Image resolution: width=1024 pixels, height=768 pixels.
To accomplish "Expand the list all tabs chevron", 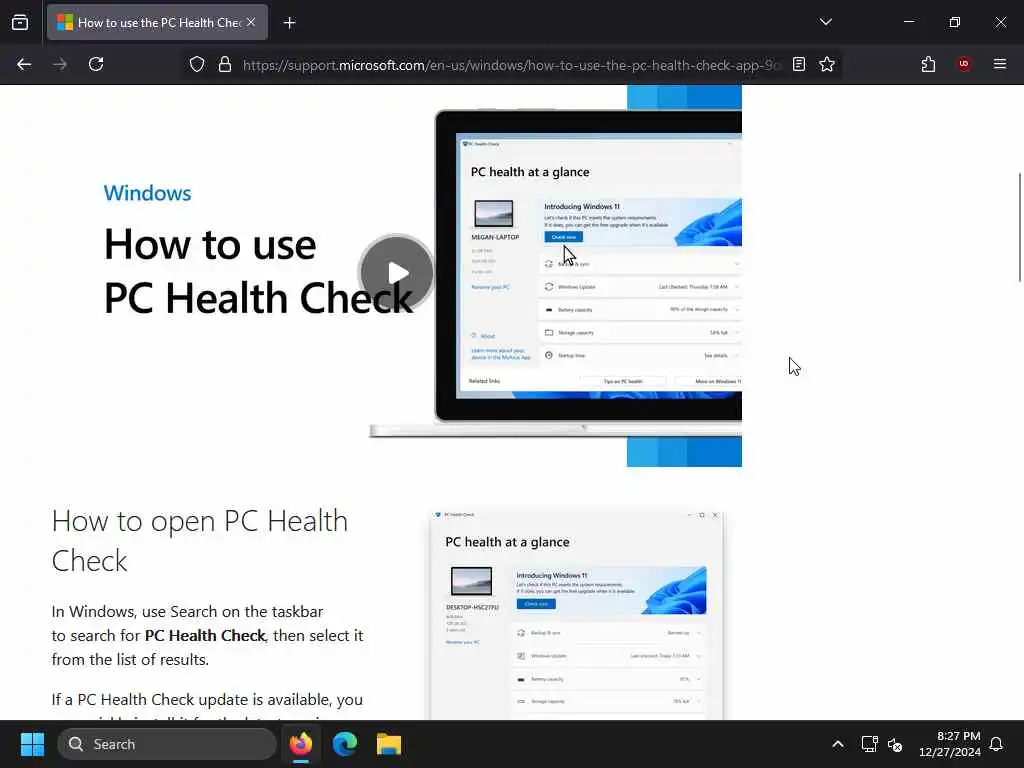I will 825,22.
